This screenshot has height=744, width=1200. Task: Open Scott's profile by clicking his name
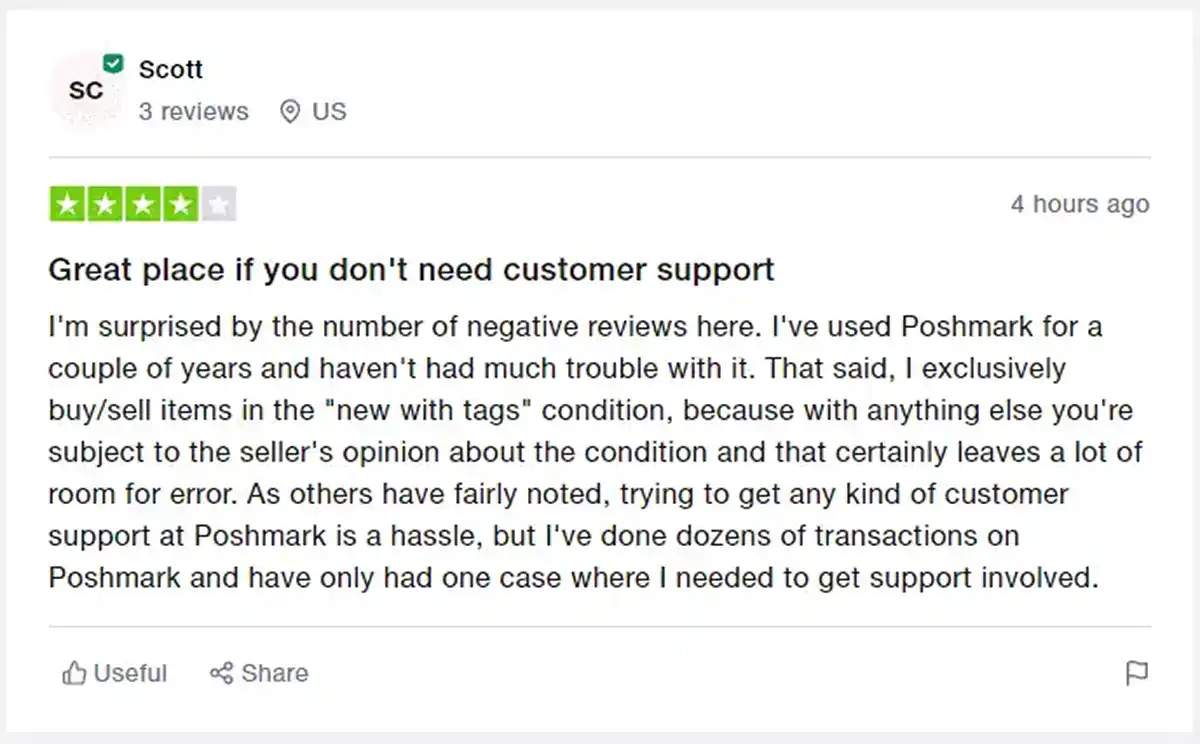[x=171, y=69]
